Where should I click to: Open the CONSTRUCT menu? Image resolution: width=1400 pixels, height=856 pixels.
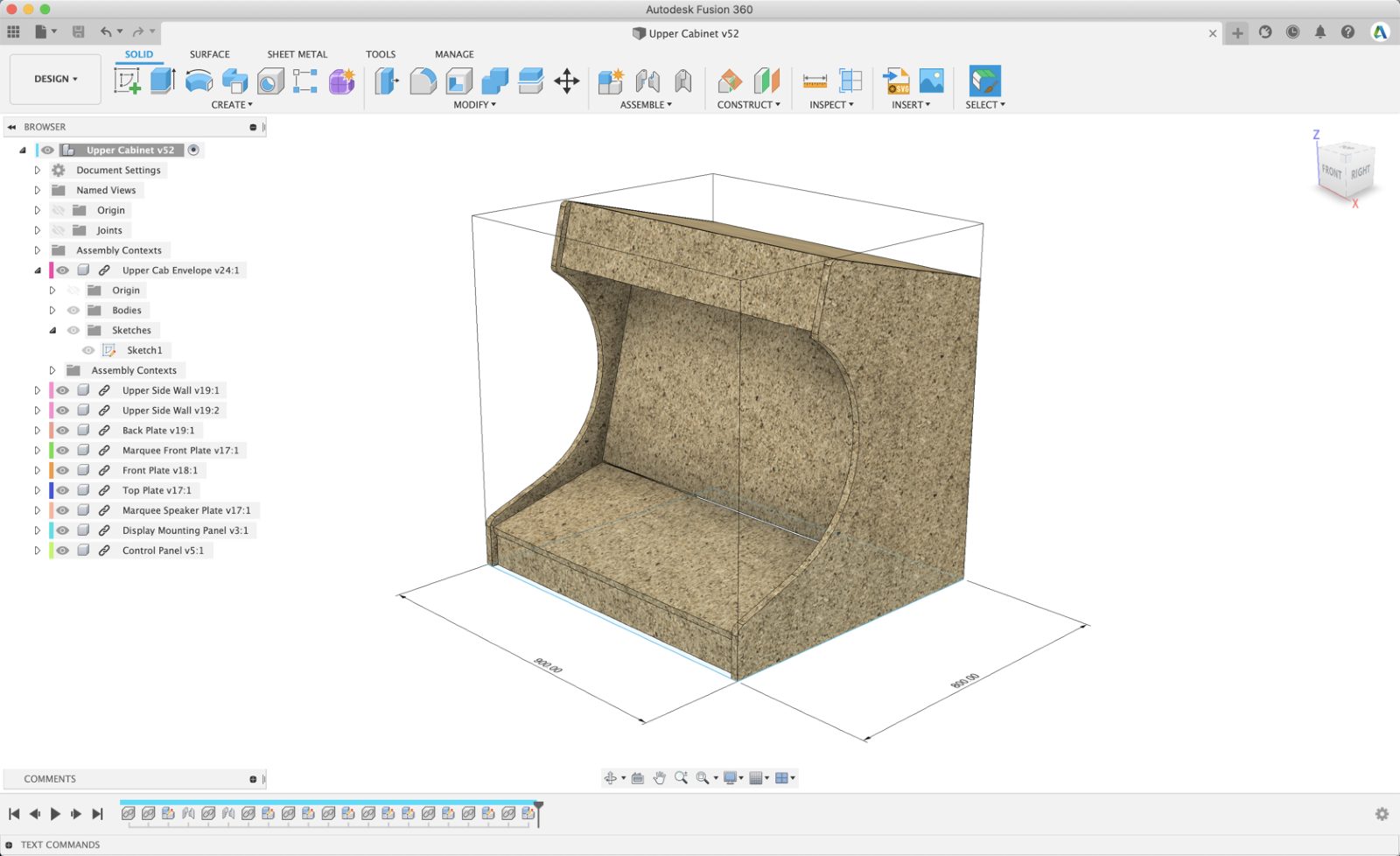(748, 105)
